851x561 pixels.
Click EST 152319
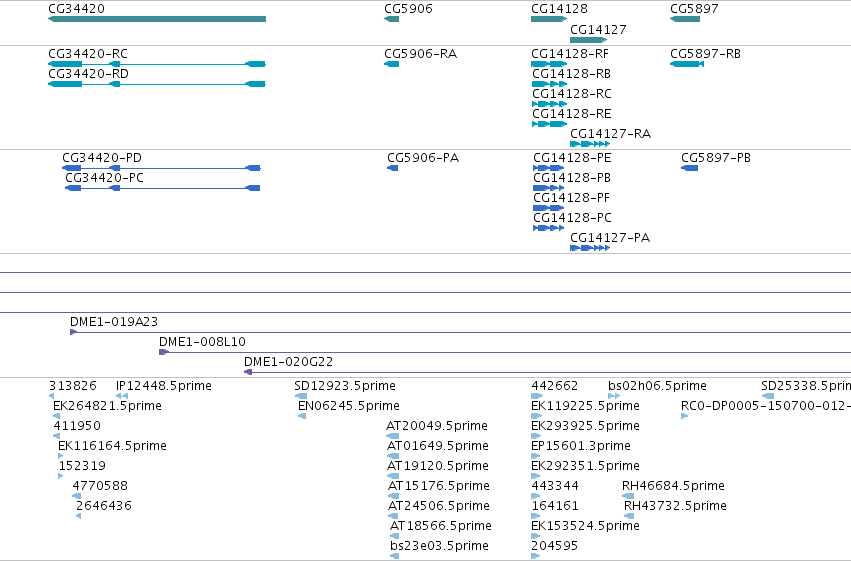(82, 466)
